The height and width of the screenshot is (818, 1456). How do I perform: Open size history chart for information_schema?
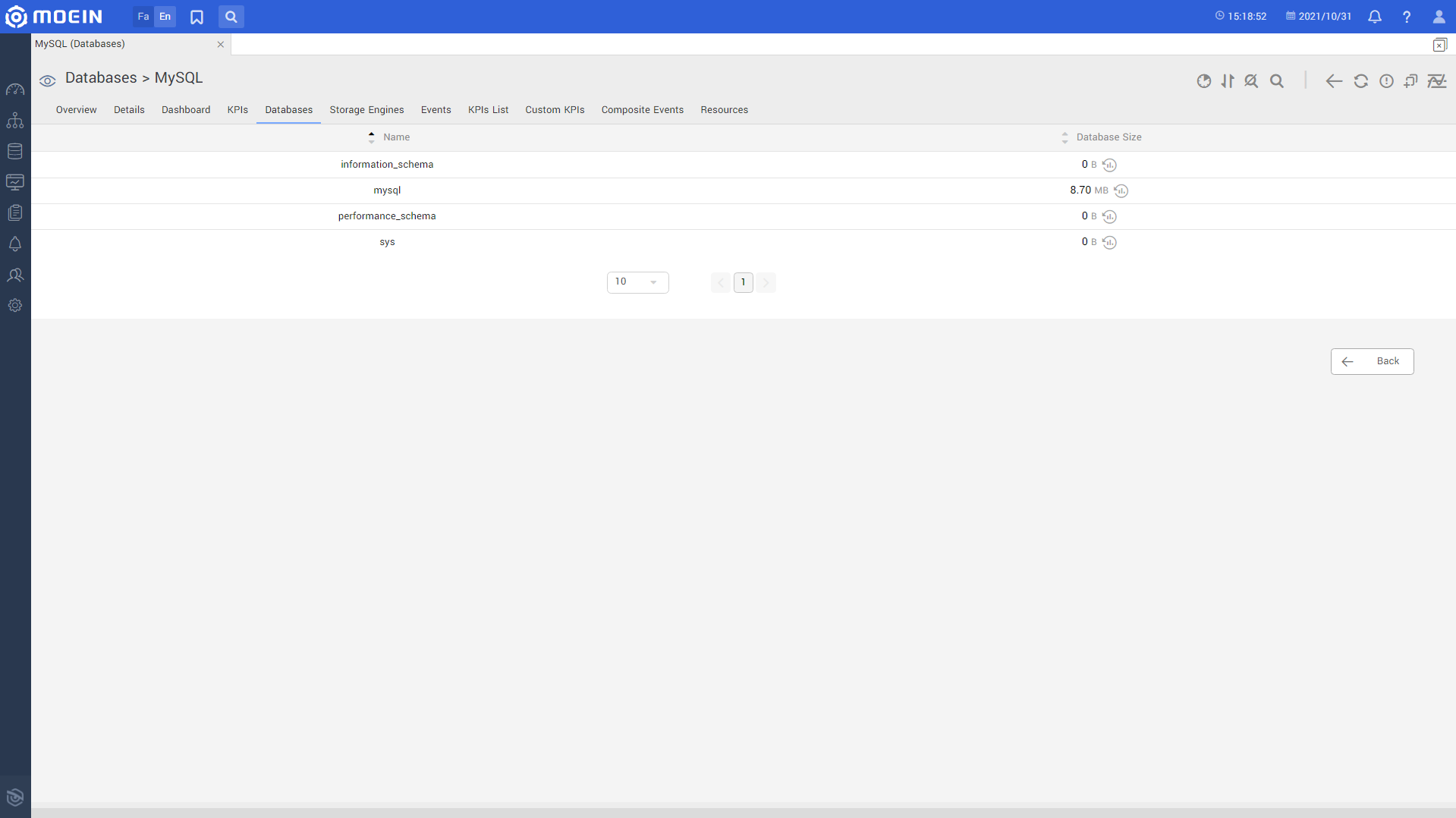click(x=1109, y=165)
